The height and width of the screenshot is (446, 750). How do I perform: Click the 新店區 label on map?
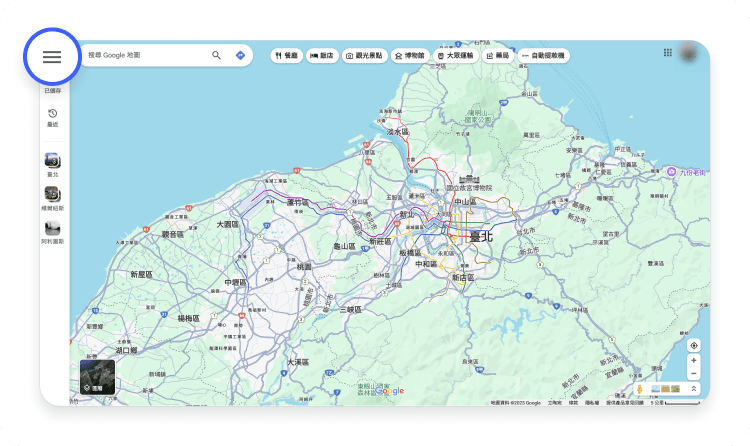(463, 278)
